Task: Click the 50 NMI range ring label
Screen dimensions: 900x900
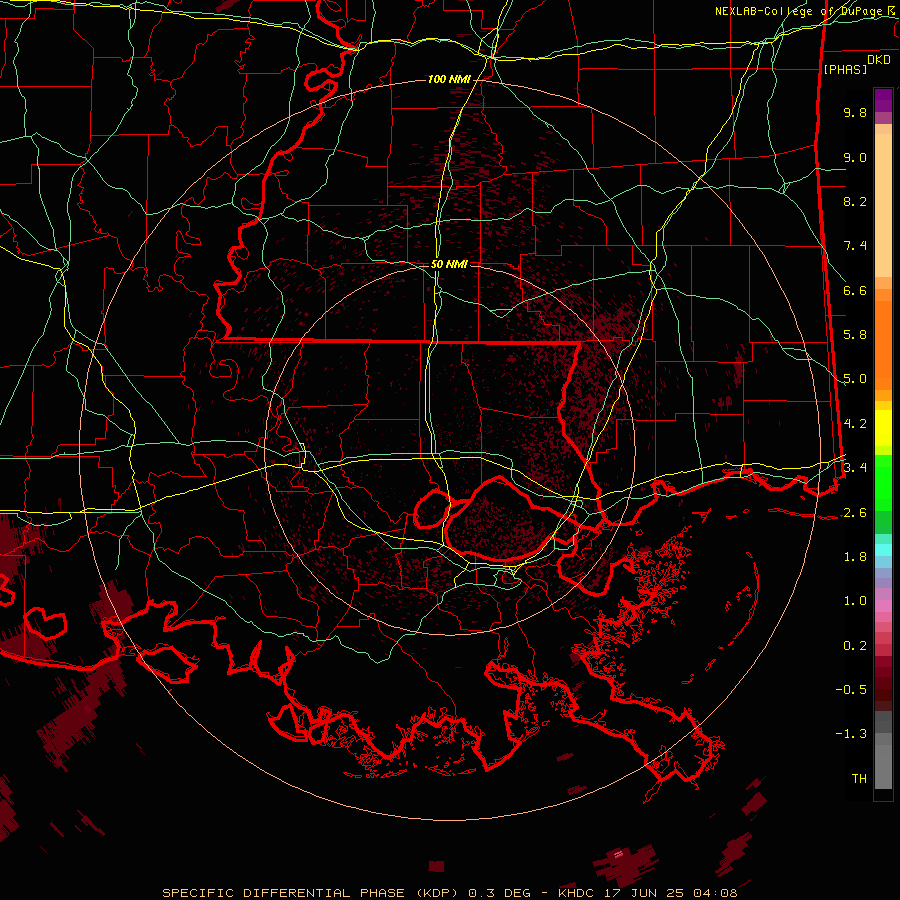Action: (x=449, y=264)
